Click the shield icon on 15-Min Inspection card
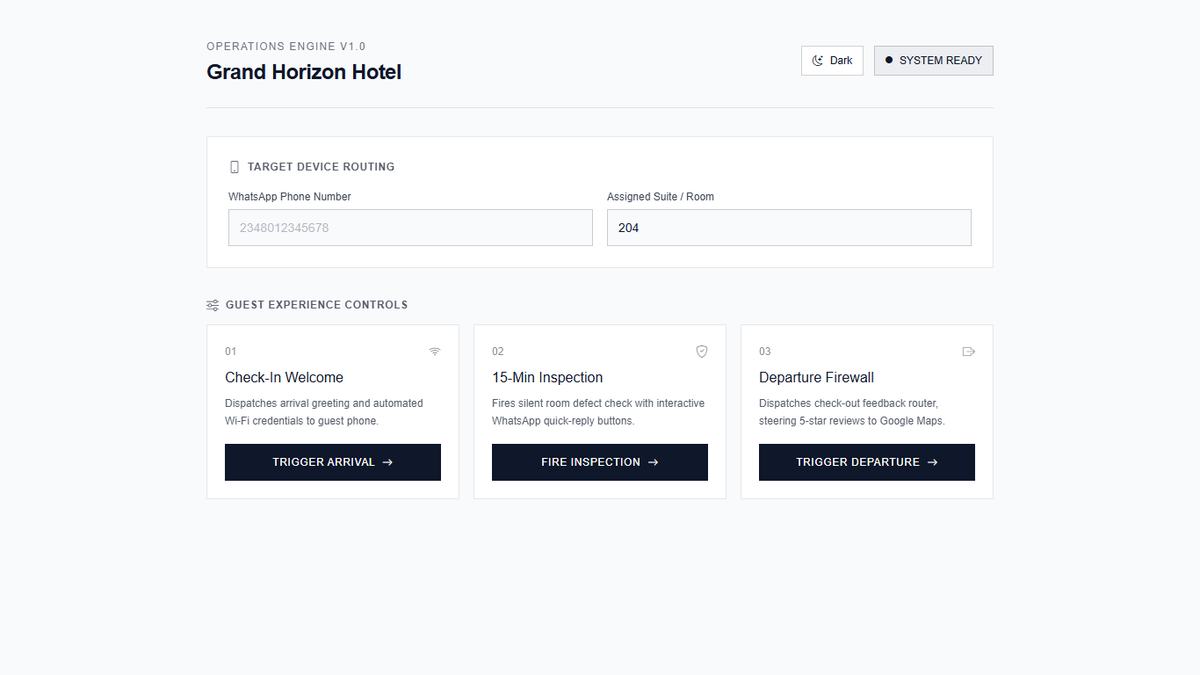The image size is (1200, 675). tap(702, 351)
